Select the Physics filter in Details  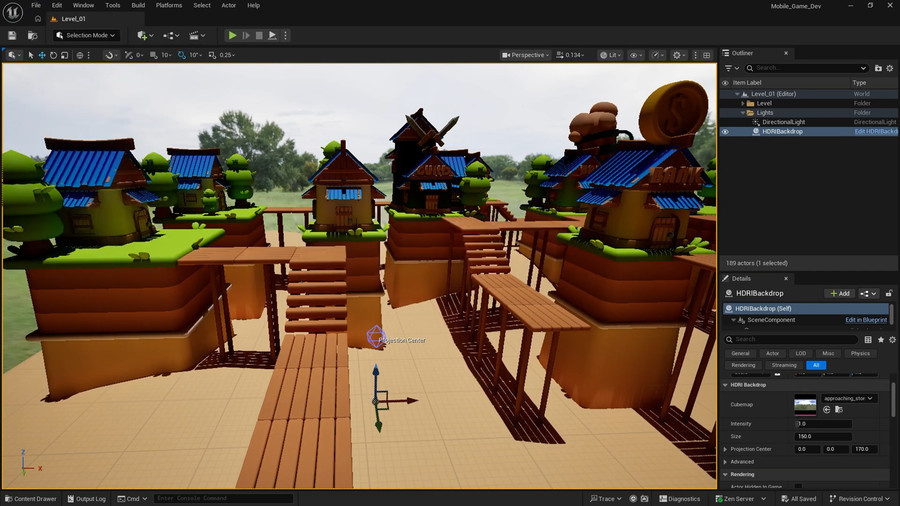pyautogui.click(x=860, y=353)
